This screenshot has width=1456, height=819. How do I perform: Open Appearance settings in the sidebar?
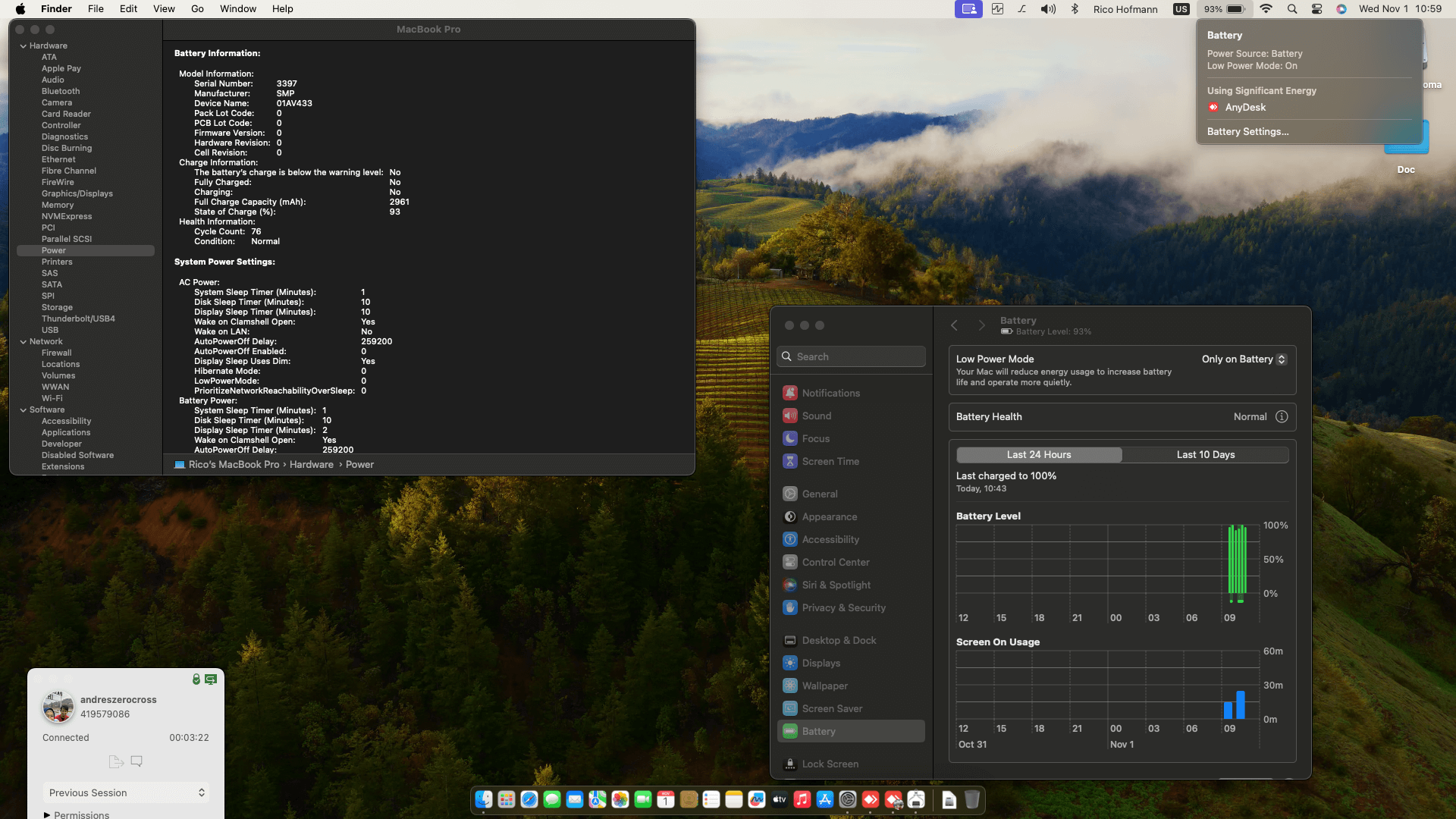[x=851, y=516]
